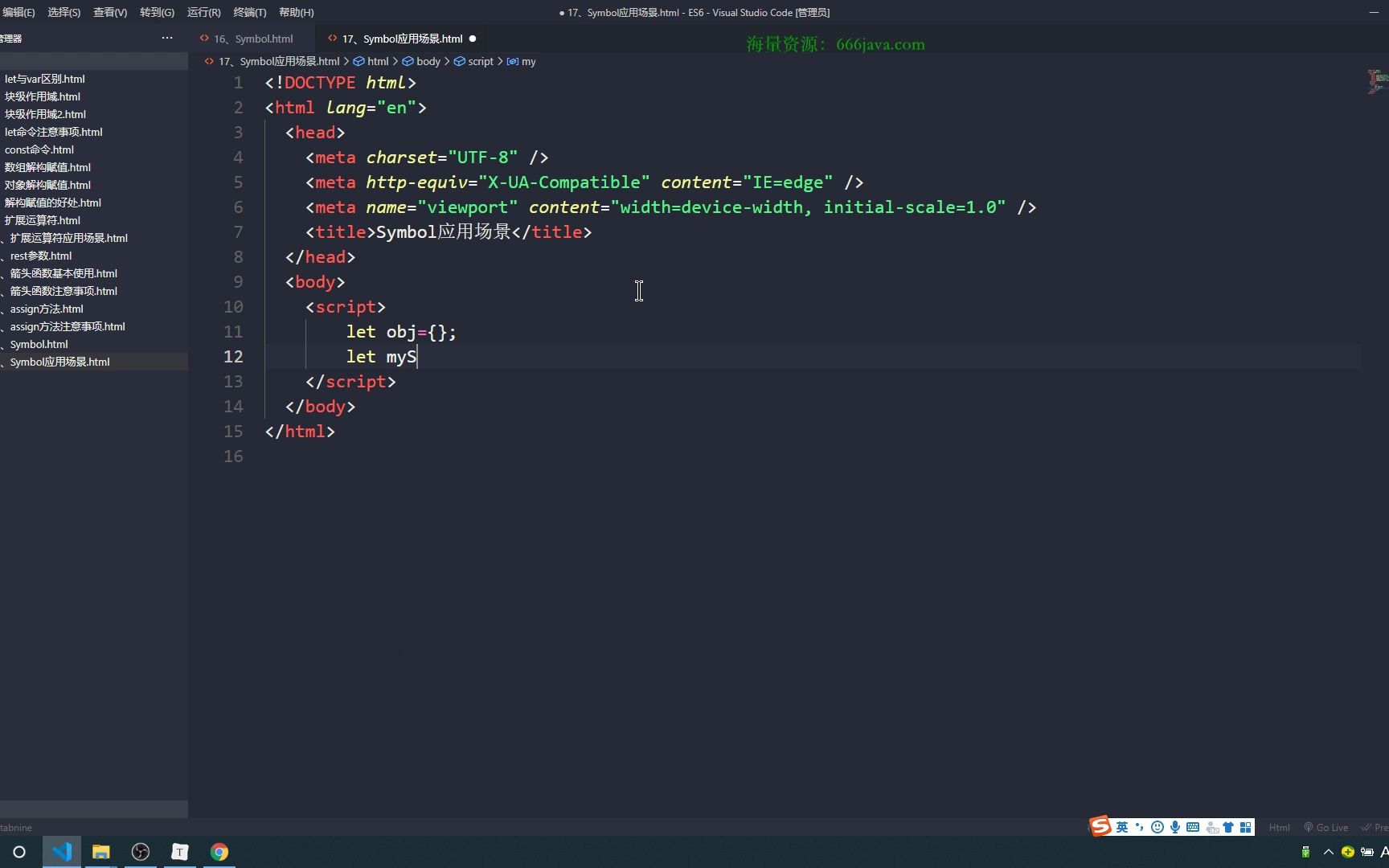Screen dimensions: 1389x868
Task: Open Windows Cortana search circle
Action: pyautogui.click(x=19, y=852)
